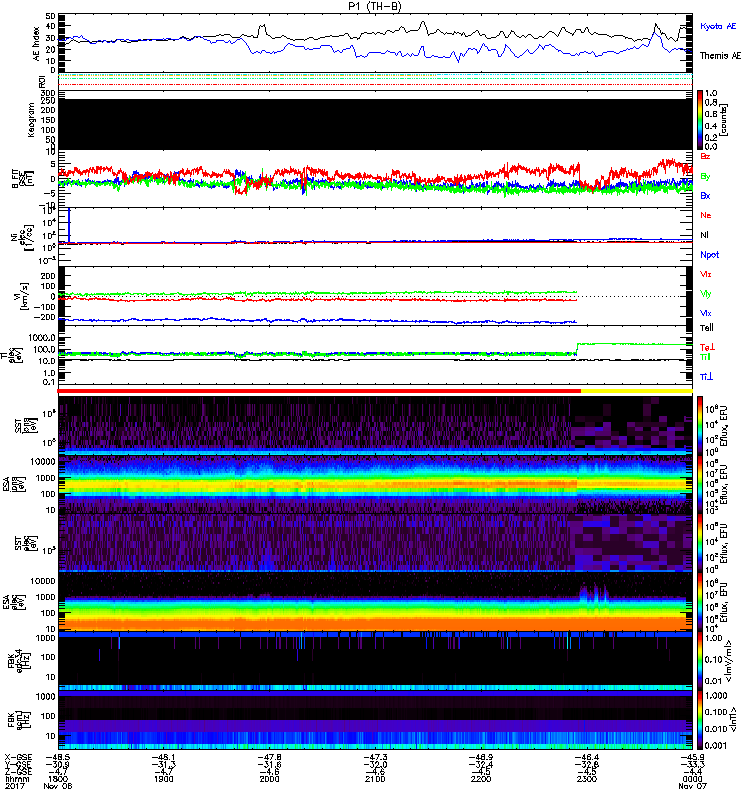Image resolution: width=750 pixels, height=800 pixels.
Task: Click the 1900 time tick label
Action: 164,779
